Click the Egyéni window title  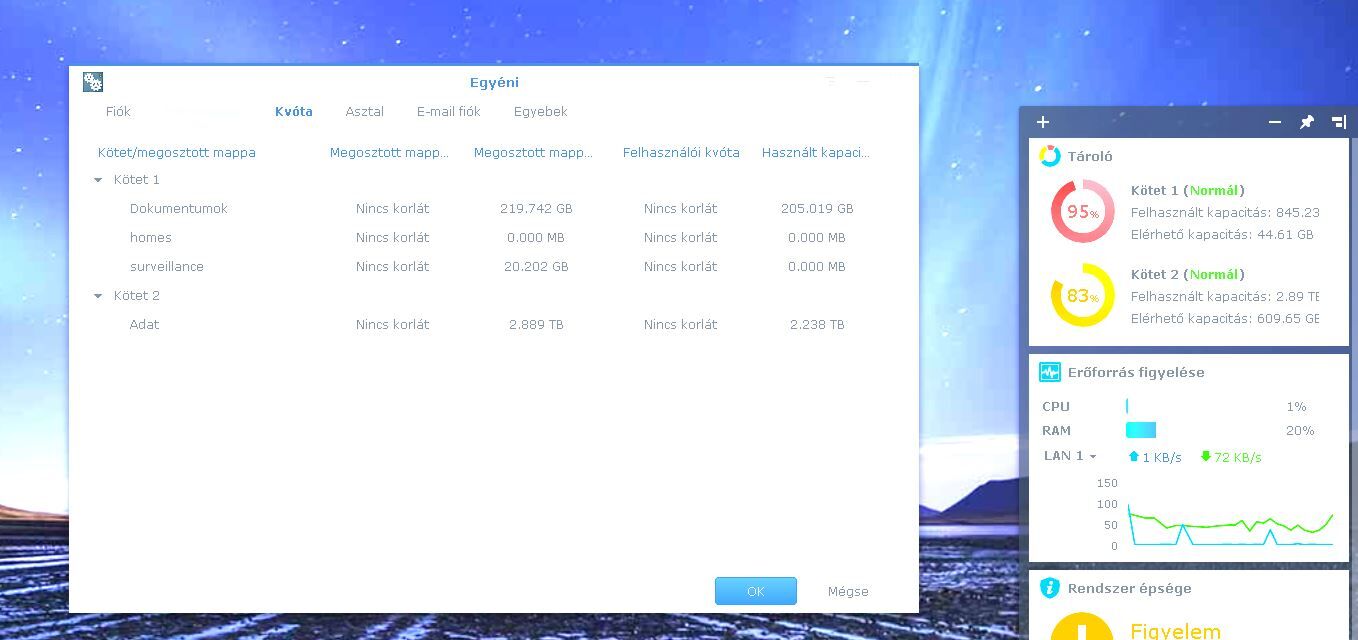494,82
